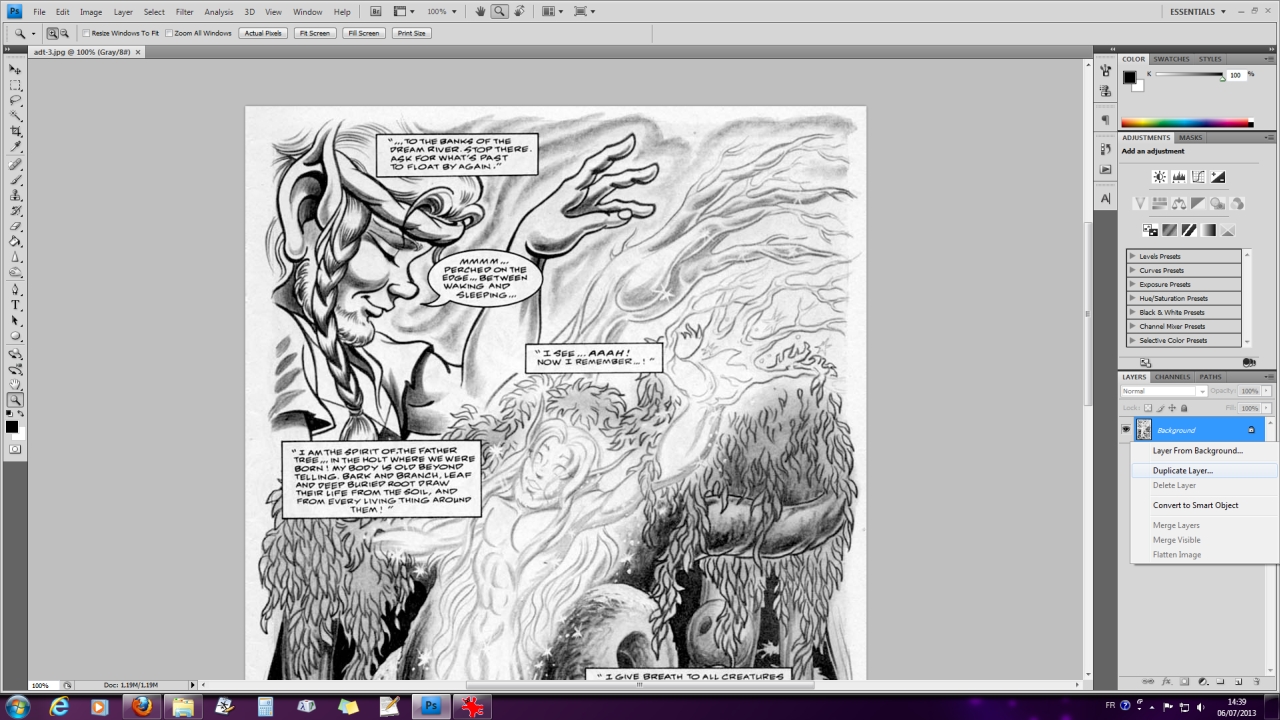The width and height of the screenshot is (1280, 720).
Task: Select the Crop tool in the toolbox
Action: tap(16, 131)
